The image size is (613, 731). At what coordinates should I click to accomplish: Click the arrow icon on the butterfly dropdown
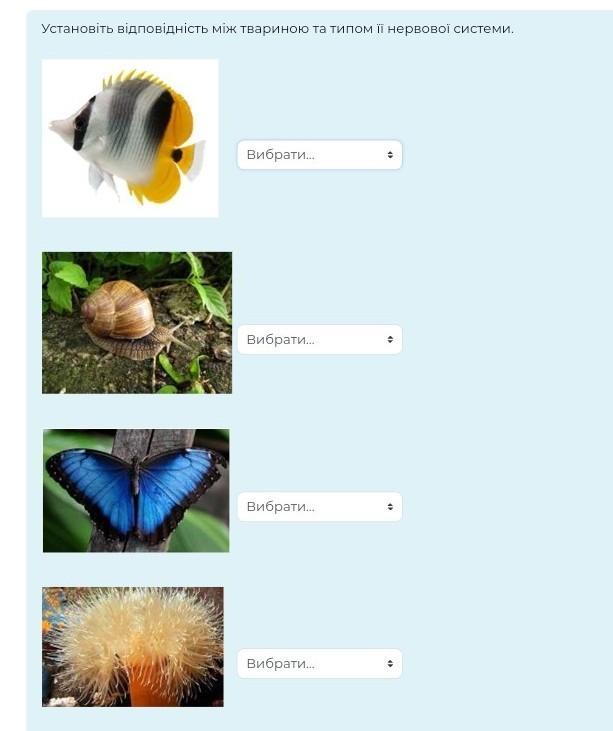pyautogui.click(x=390, y=507)
